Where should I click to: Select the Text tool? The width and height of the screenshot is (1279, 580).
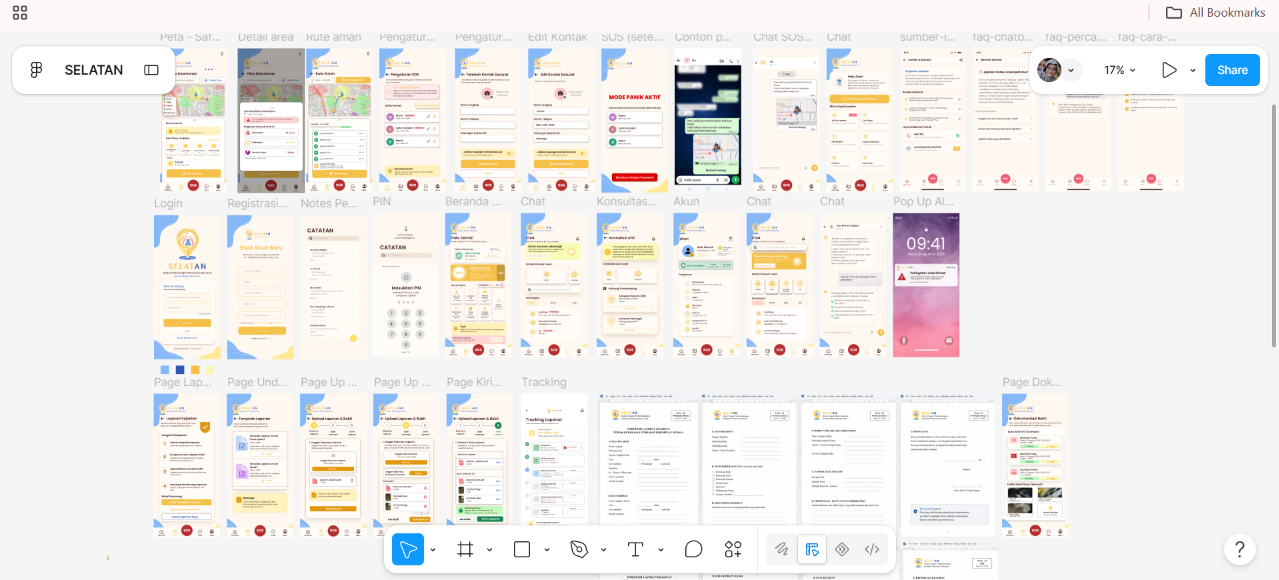click(635, 549)
